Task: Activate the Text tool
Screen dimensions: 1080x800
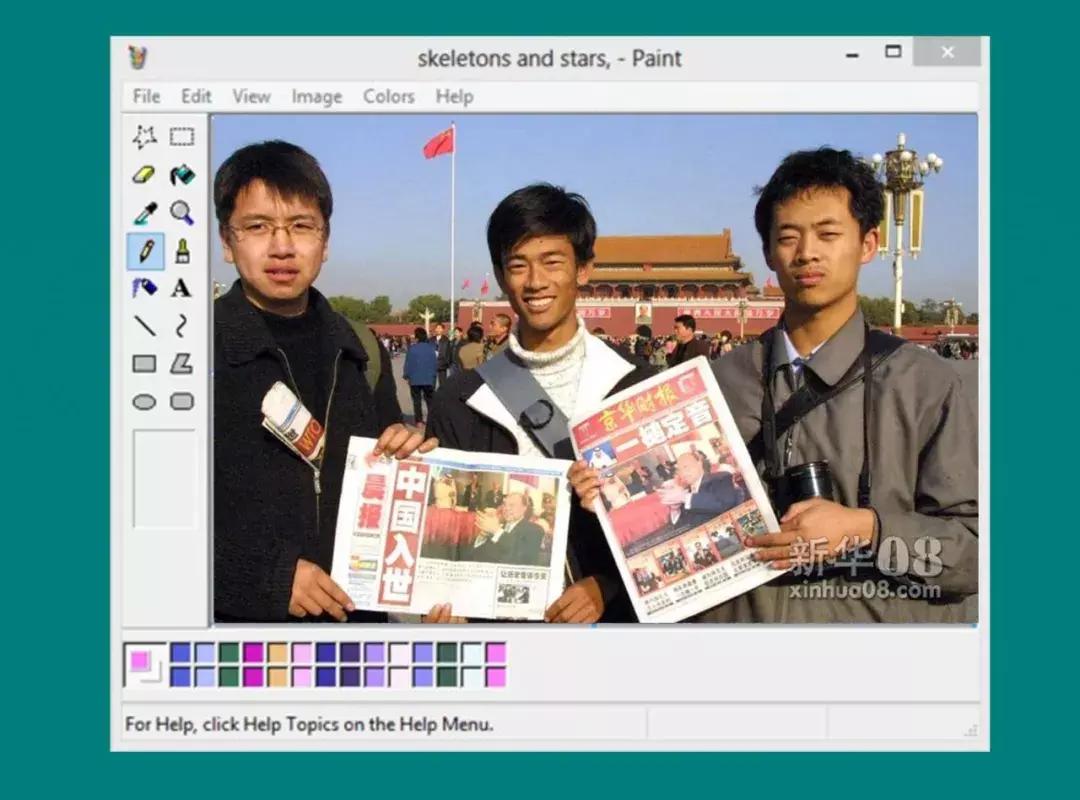Action: 181,288
